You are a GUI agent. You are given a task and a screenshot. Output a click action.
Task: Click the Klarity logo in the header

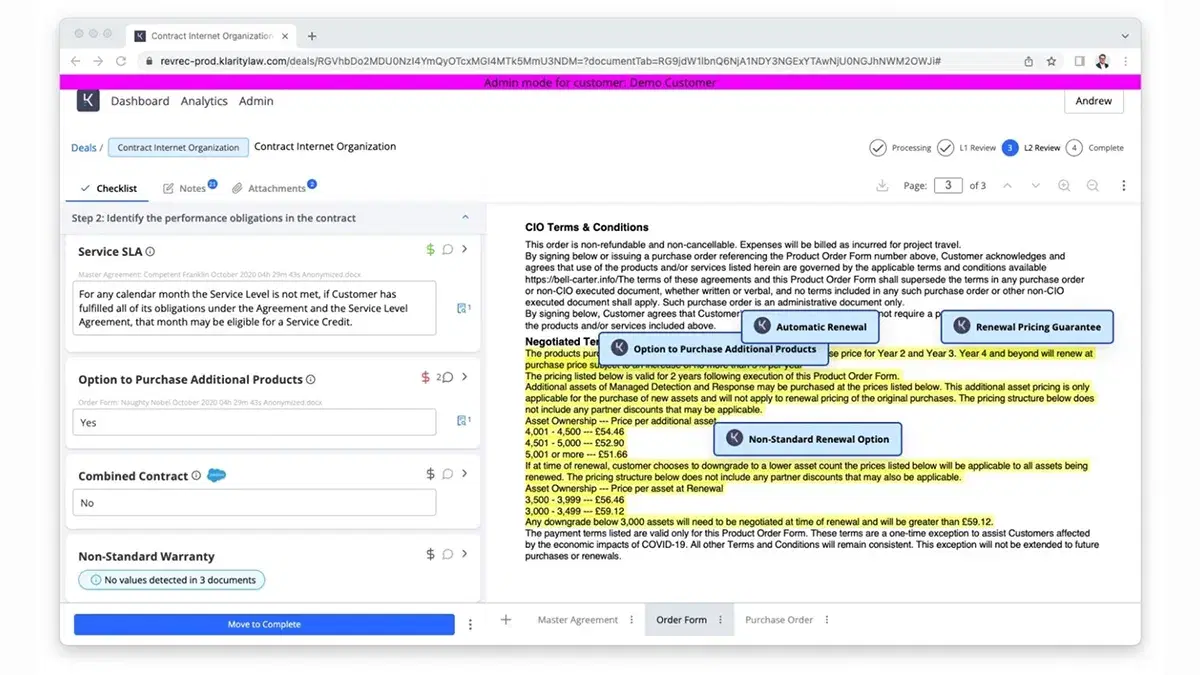[x=88, y=100]
